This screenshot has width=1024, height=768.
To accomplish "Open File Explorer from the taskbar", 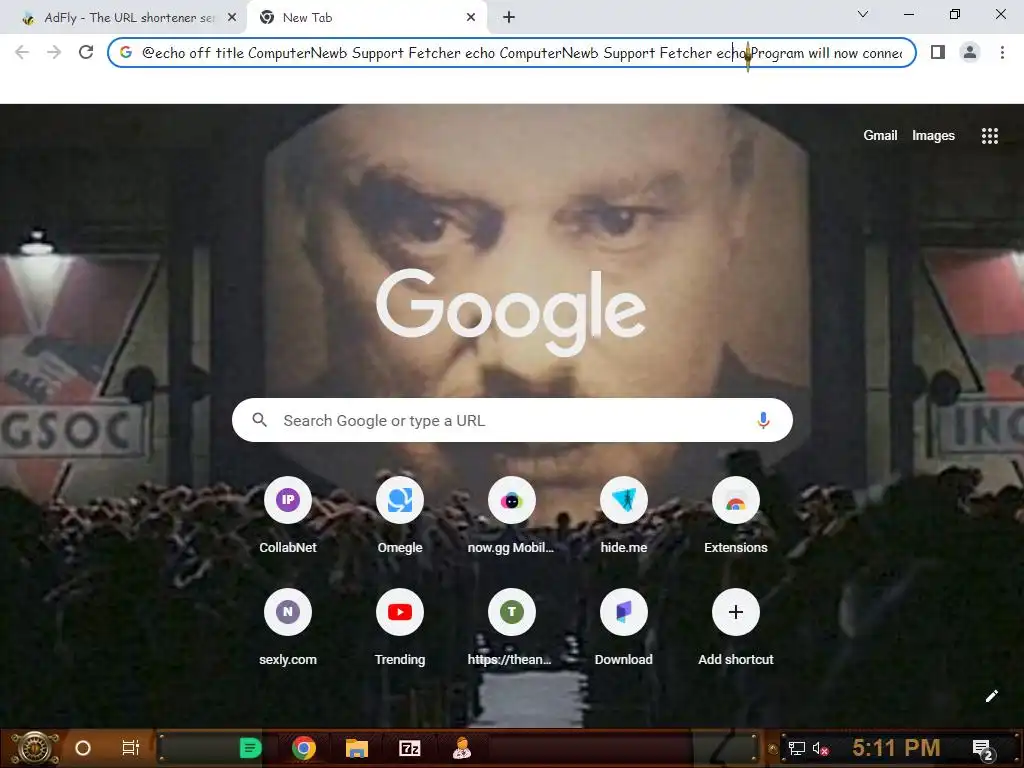I will click(357, 748).
